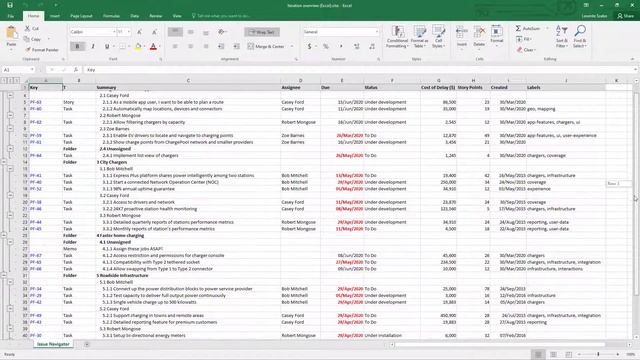Collapse the 5 Roadside Infrastructure group

[x=4, y=276]
